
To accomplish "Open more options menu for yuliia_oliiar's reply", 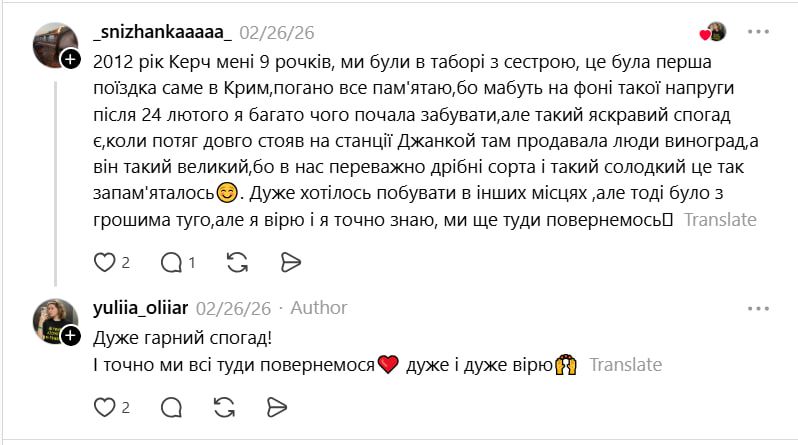I will click(x=760, y=307).
